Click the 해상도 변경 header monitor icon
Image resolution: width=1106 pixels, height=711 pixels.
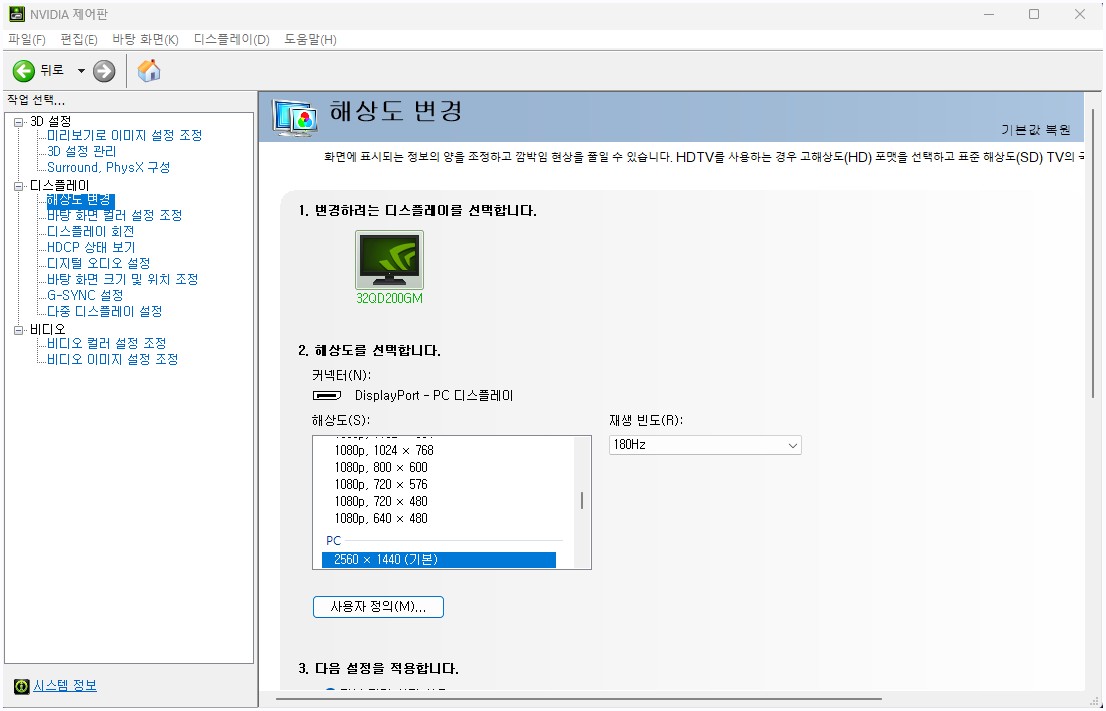295,118
